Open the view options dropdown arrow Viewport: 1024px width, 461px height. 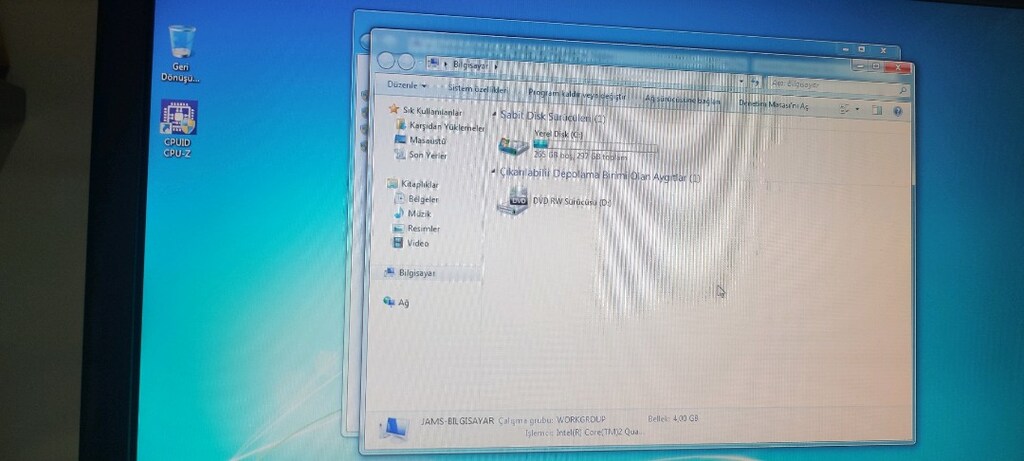(x=857, y=110)
